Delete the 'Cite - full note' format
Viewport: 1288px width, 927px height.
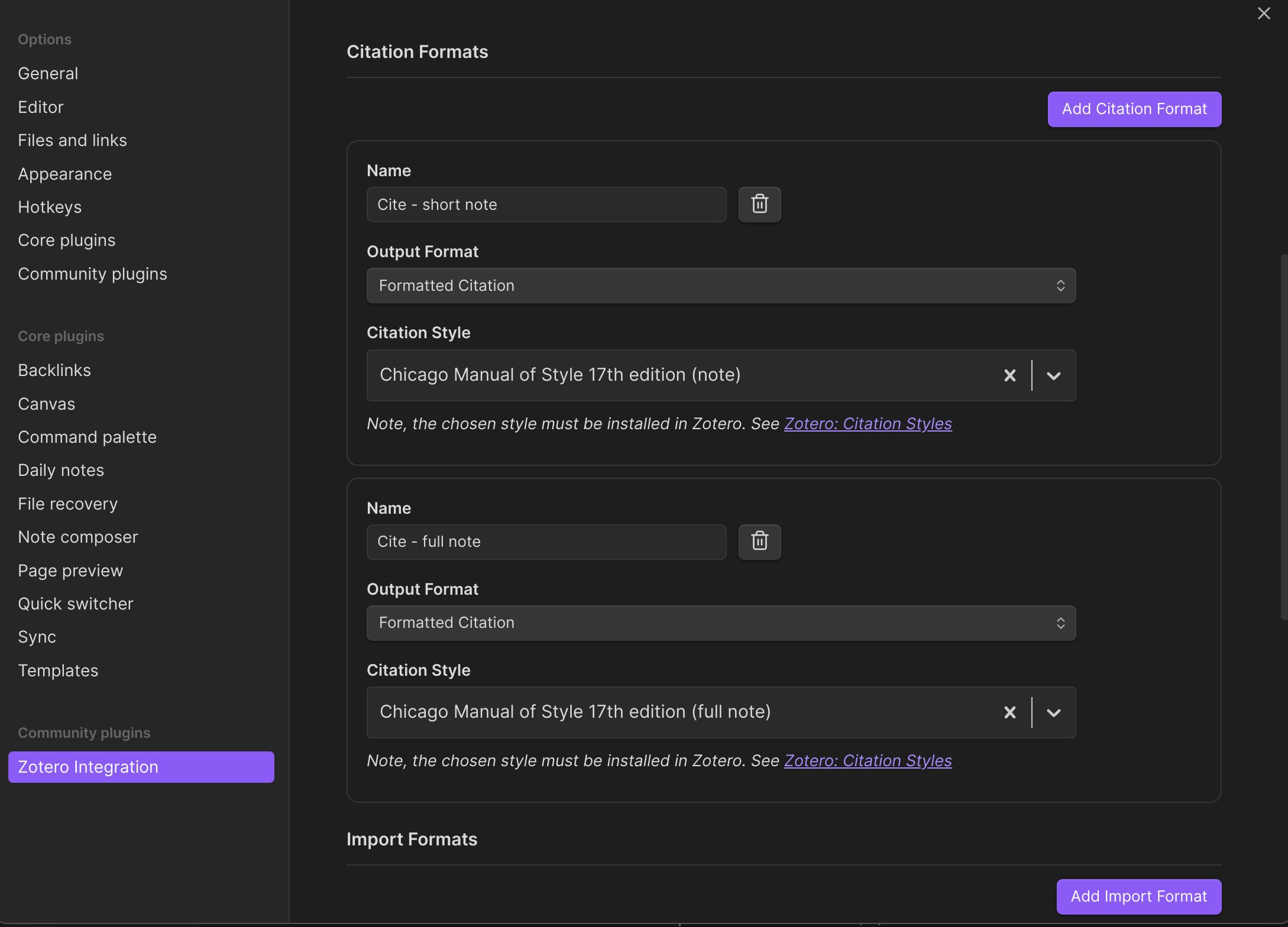(759, 542)
